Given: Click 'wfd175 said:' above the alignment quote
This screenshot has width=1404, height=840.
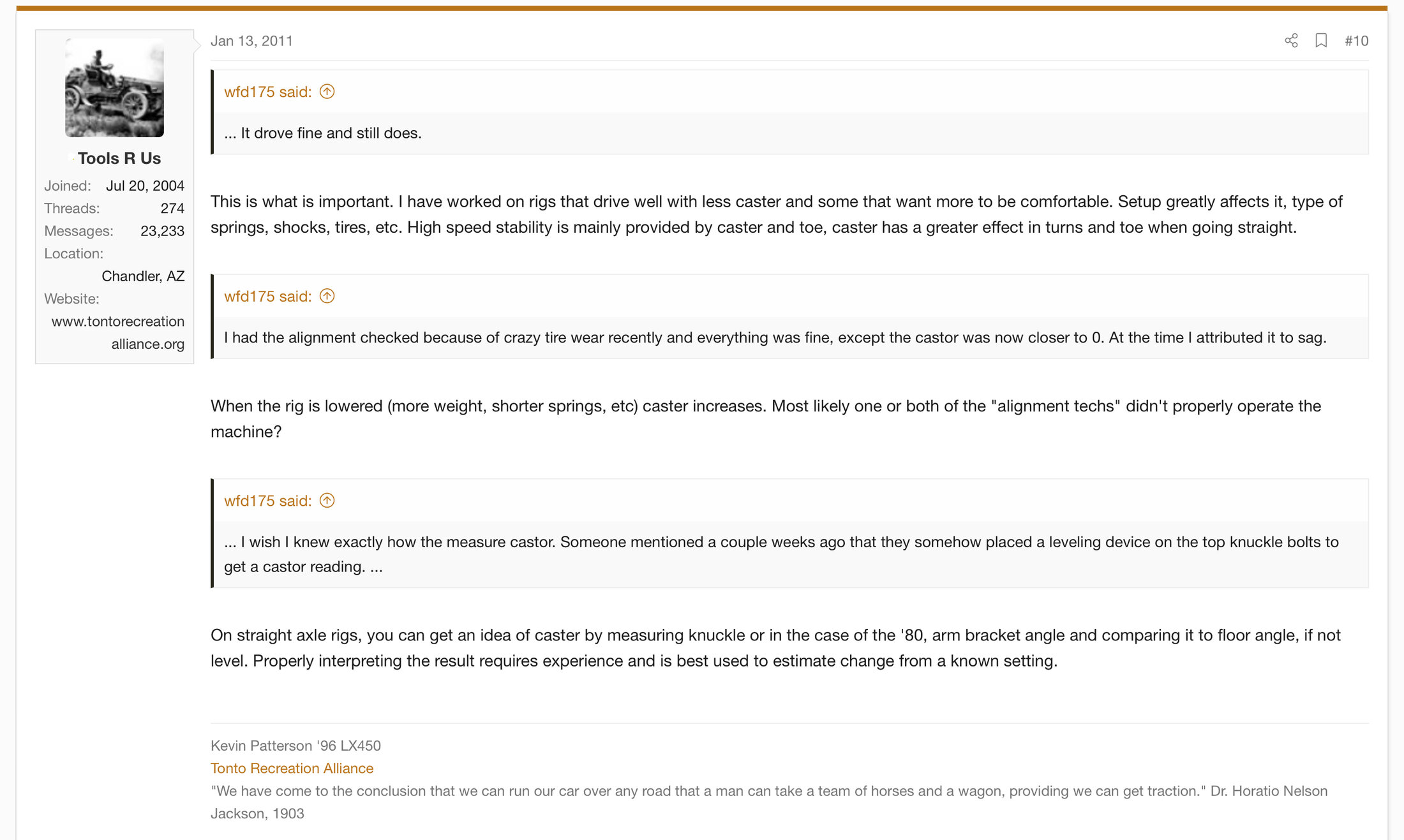Looking at the screenshot, I should (x=267, y=296).
